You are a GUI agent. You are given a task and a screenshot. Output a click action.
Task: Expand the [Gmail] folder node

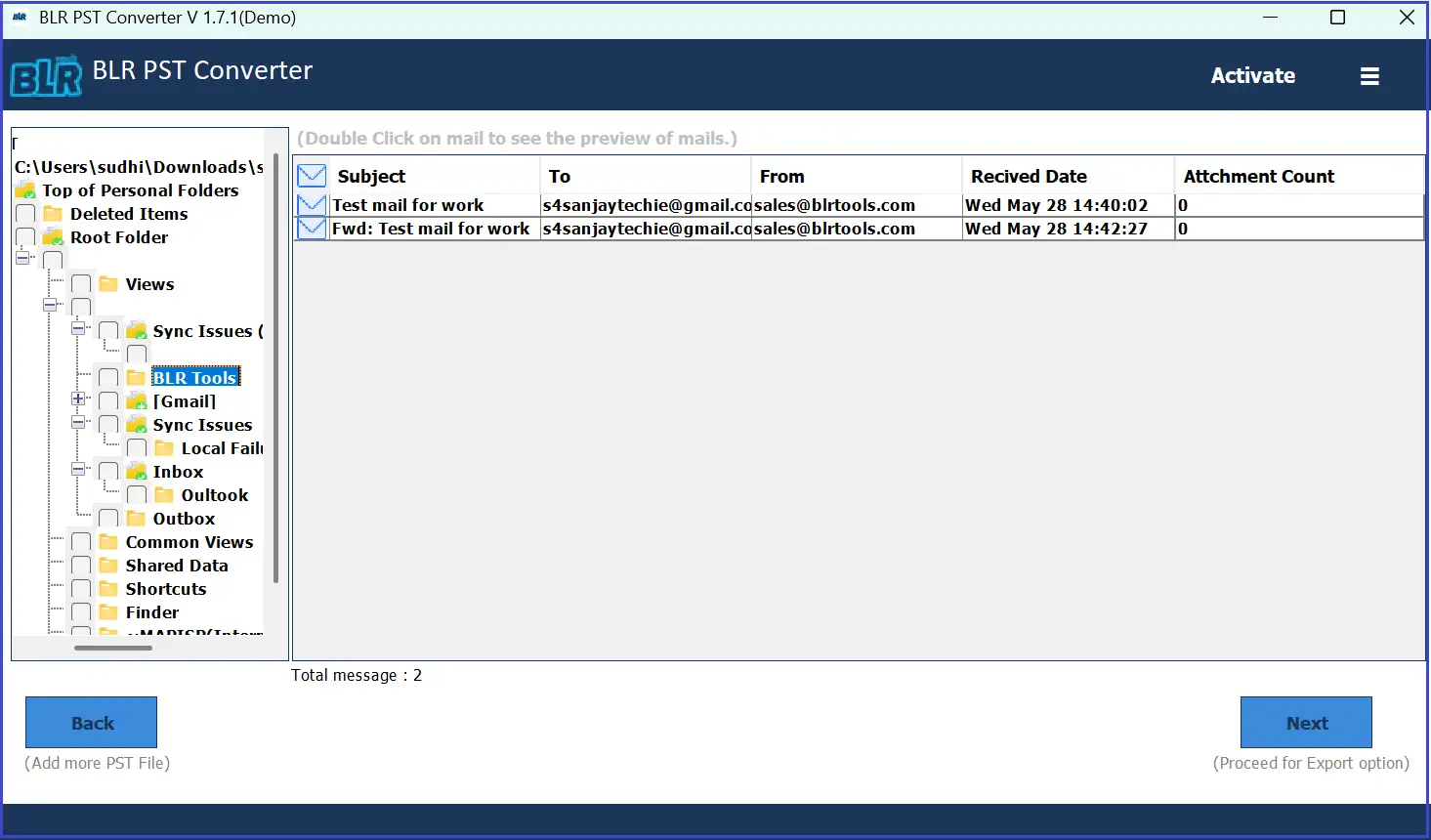pyautogui.click(x=78, y=399)
